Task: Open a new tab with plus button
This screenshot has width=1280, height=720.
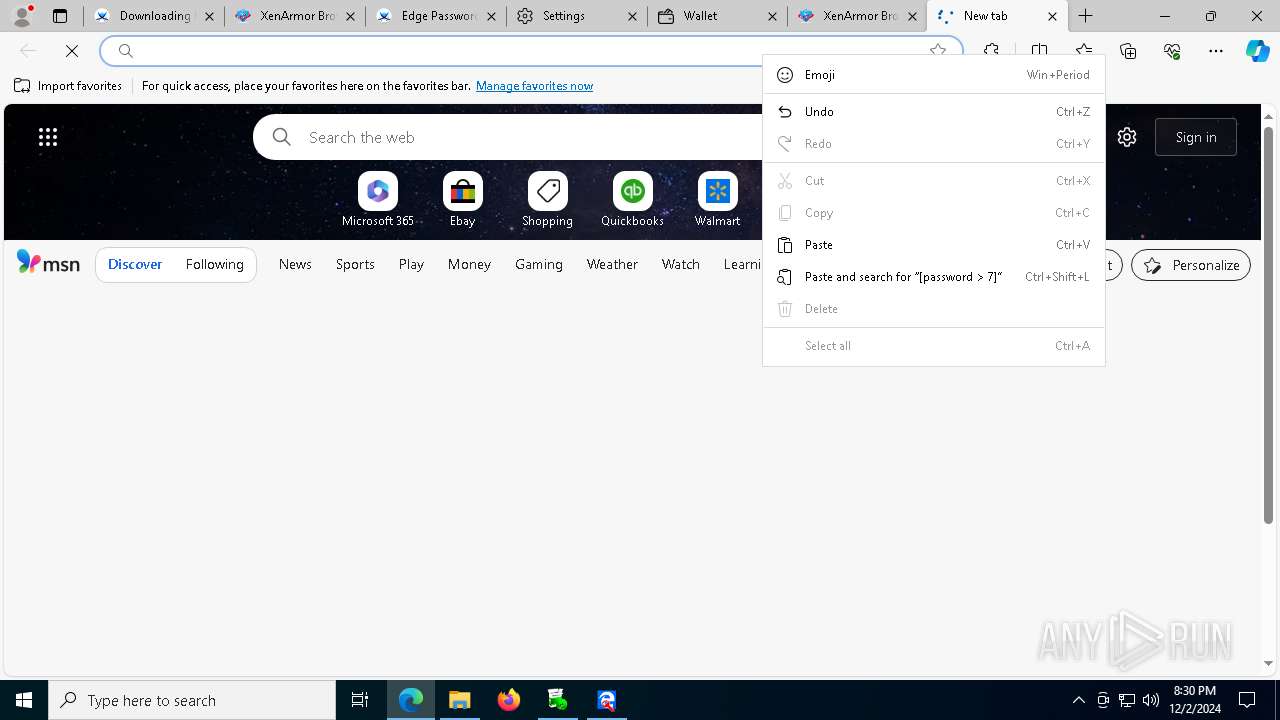Action: (1086, 16)
